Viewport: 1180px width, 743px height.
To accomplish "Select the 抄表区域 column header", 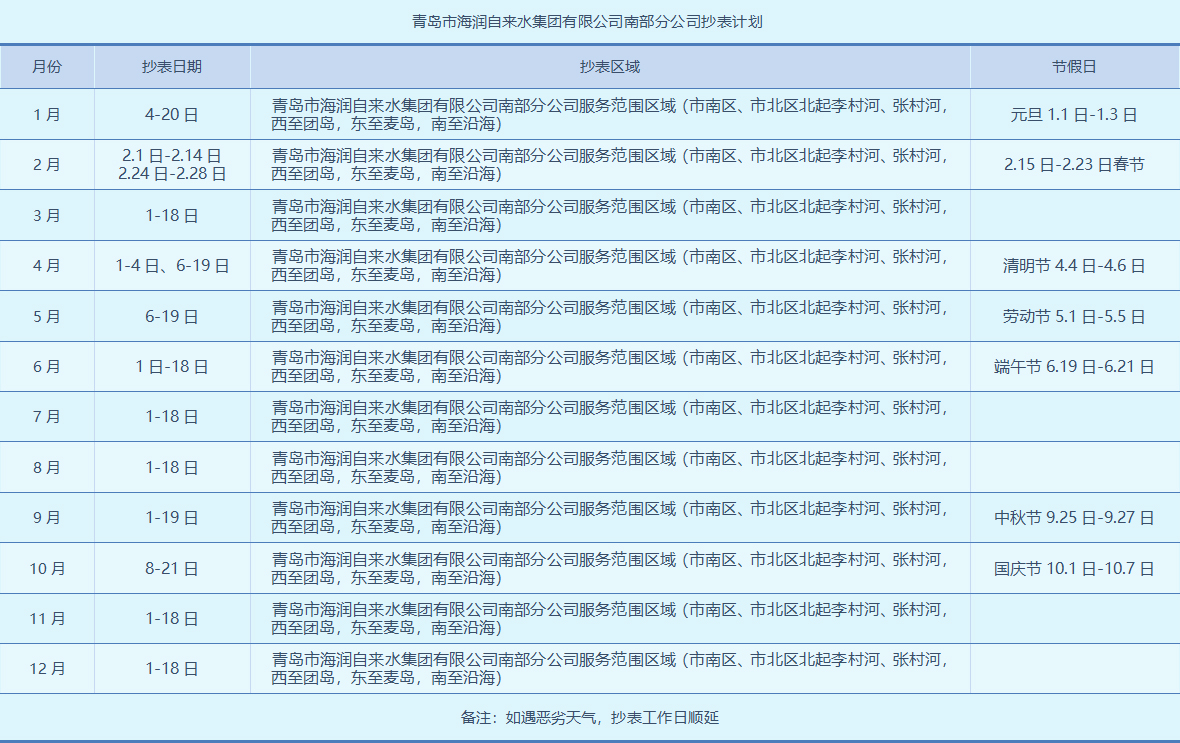I will pos(608,64).
